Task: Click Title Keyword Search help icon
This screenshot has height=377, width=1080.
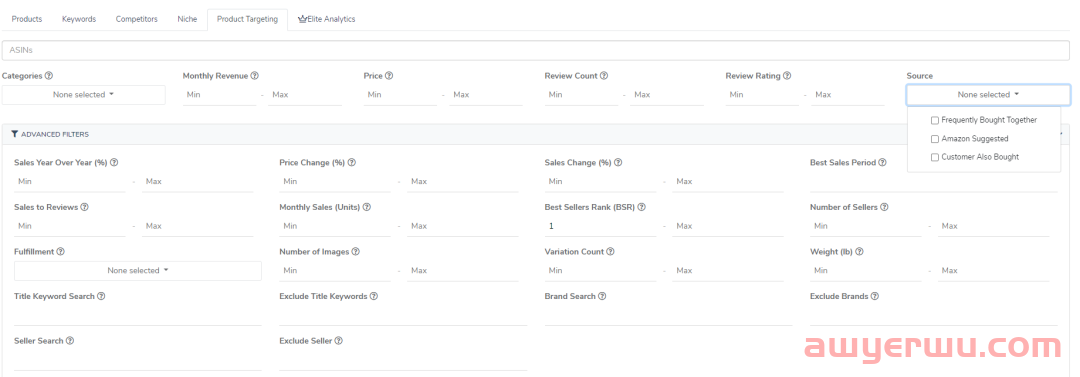Action: point(101,296)
